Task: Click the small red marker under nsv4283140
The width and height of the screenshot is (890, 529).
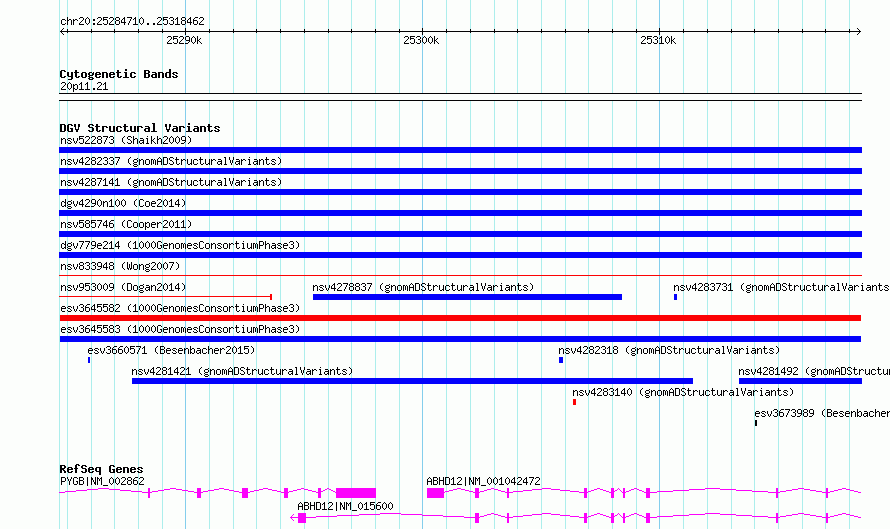Action: [x=574, y=402]
